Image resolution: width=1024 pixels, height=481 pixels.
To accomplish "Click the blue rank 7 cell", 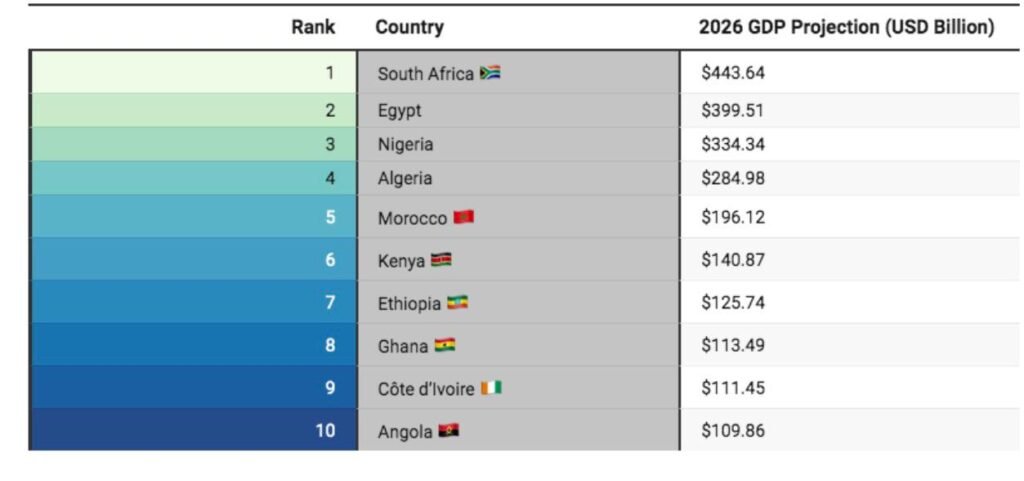I will (x=194, y=302).
